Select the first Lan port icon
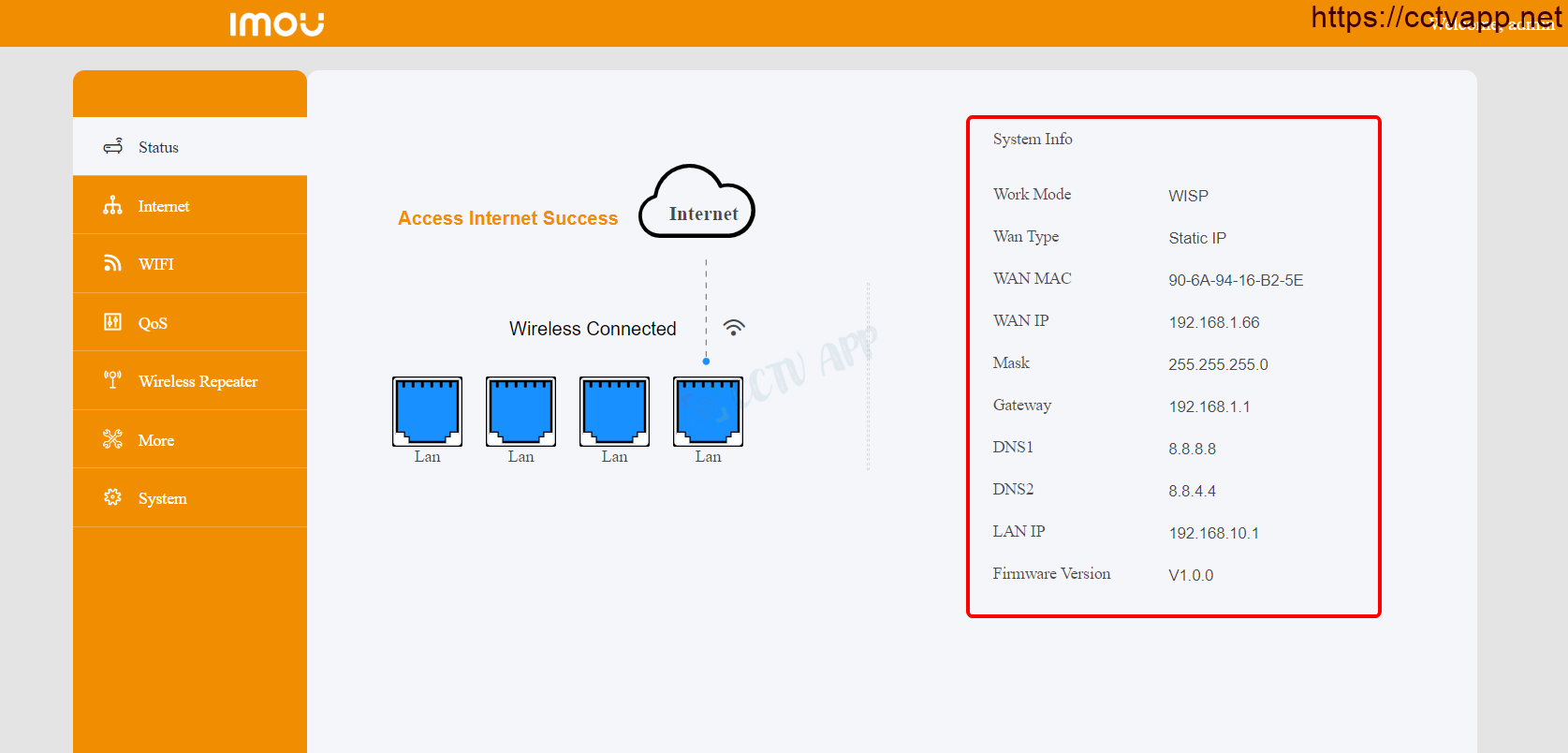The width and height of the screenshot is (1568, 753). [427, 412]
